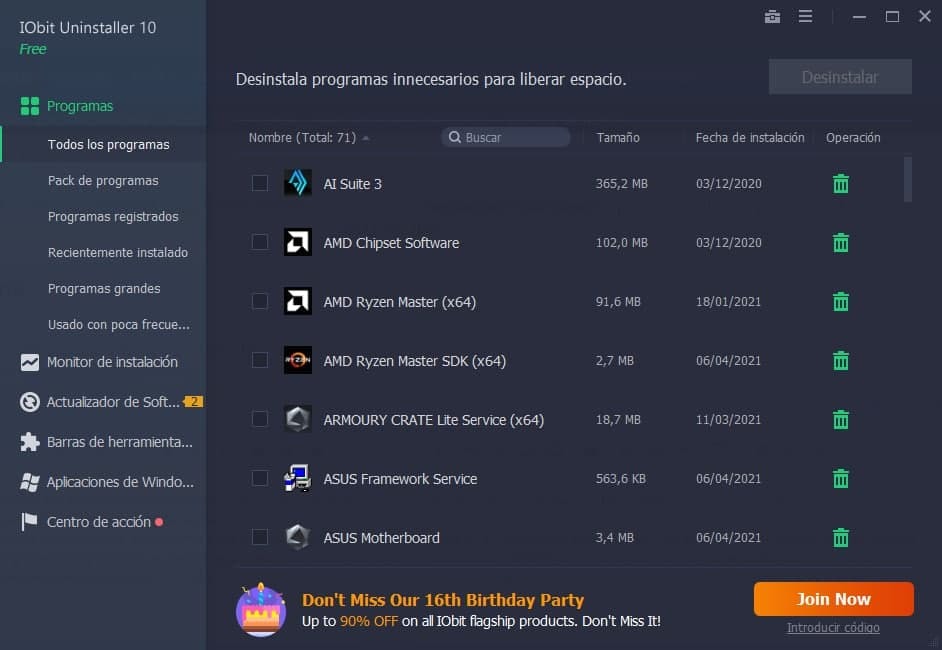Click the Aplicaciones de Windows logo icon
This screenshot has width=942, height=650.
tap(29, 482)
